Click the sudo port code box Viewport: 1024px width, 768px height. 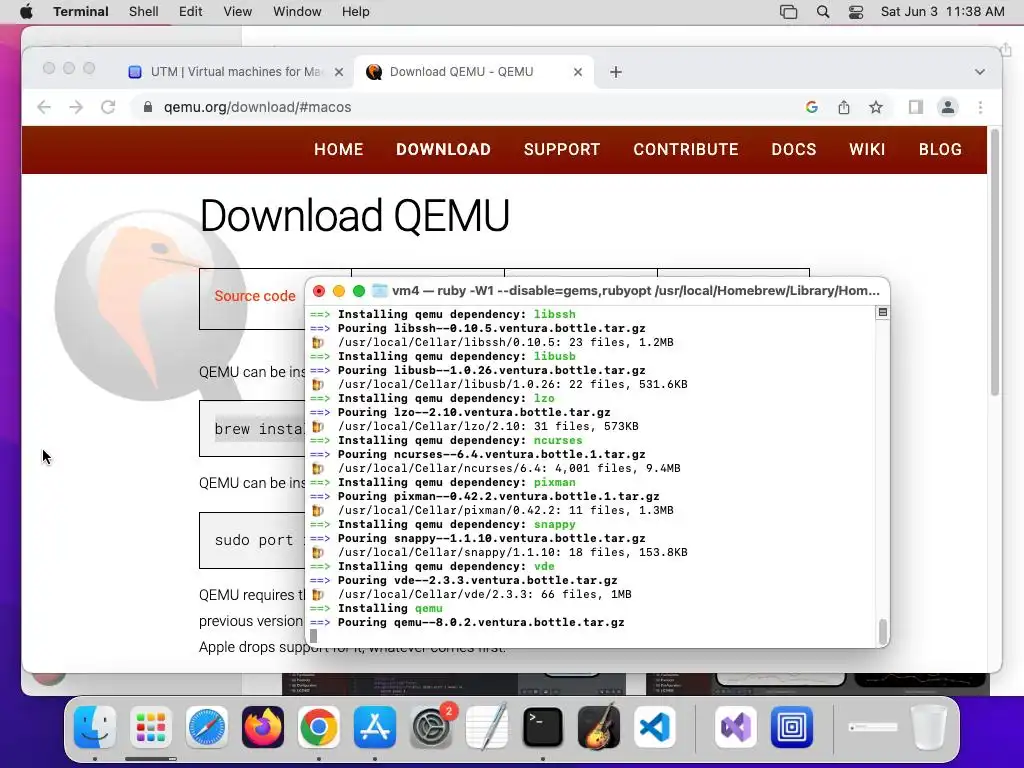253,541
